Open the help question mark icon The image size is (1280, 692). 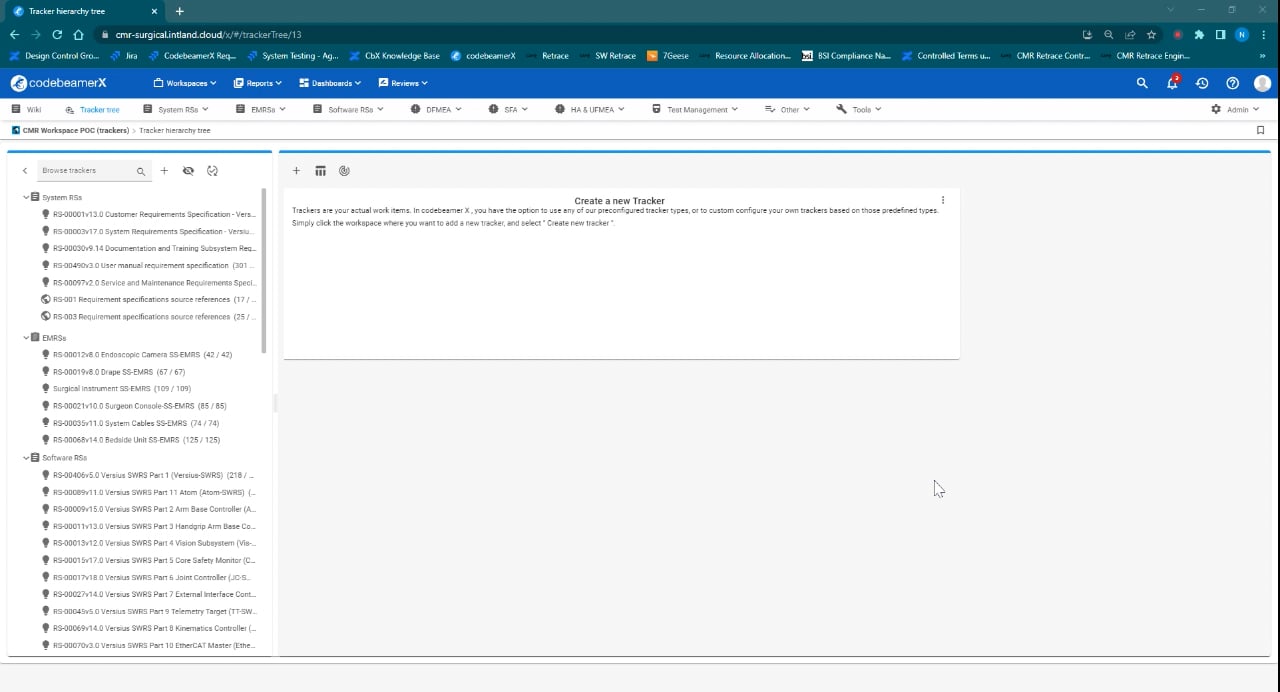(1232, 83)
